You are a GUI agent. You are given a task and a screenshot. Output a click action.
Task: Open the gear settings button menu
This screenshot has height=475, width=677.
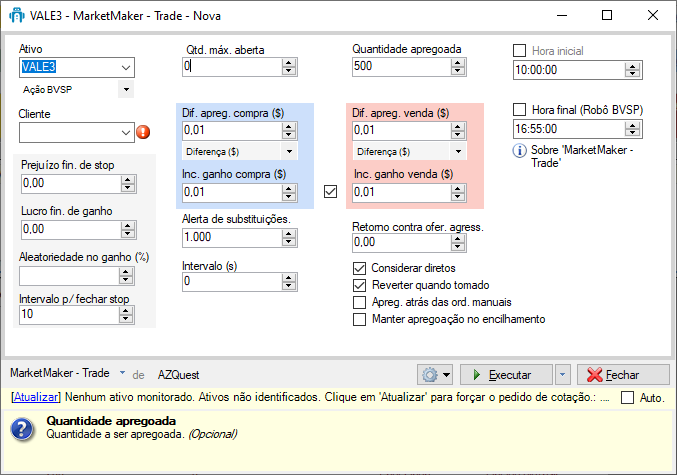[436, 374]
